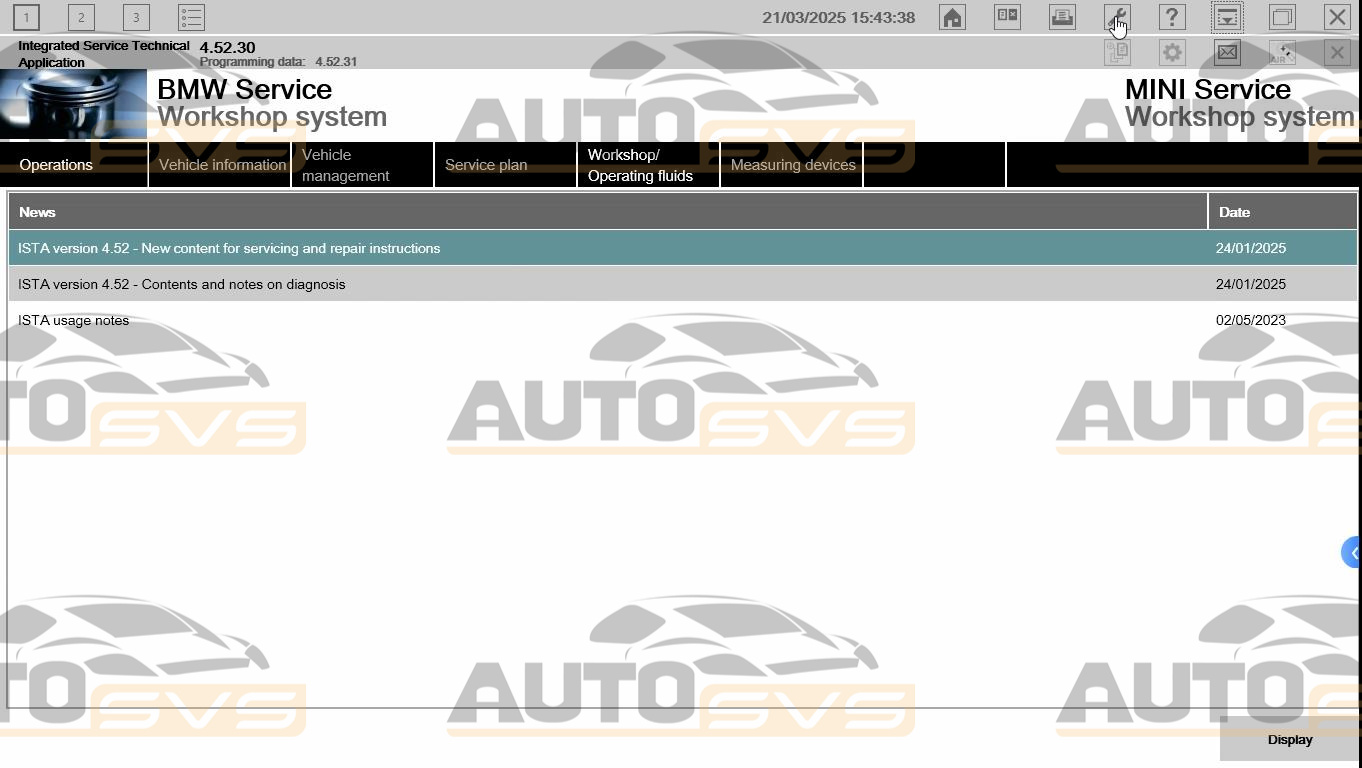The image size is (1362, 768).
Task: Open help via the question mark icon
Action: click(1172, 17)
